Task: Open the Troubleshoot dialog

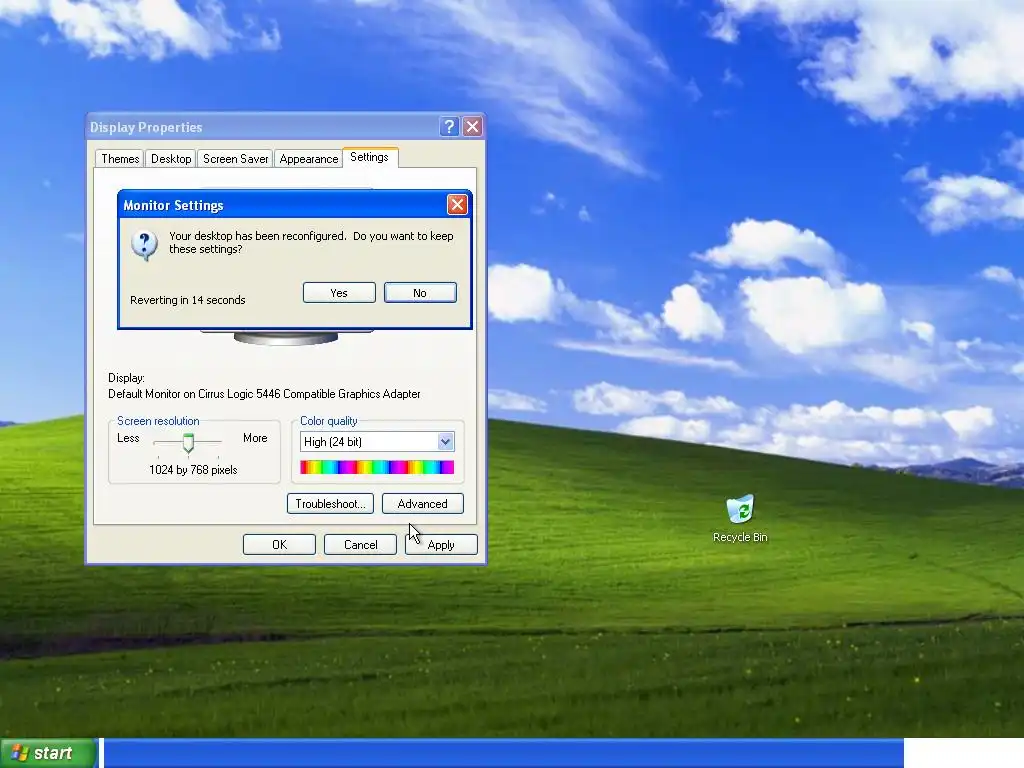Action: coord(330,504)
